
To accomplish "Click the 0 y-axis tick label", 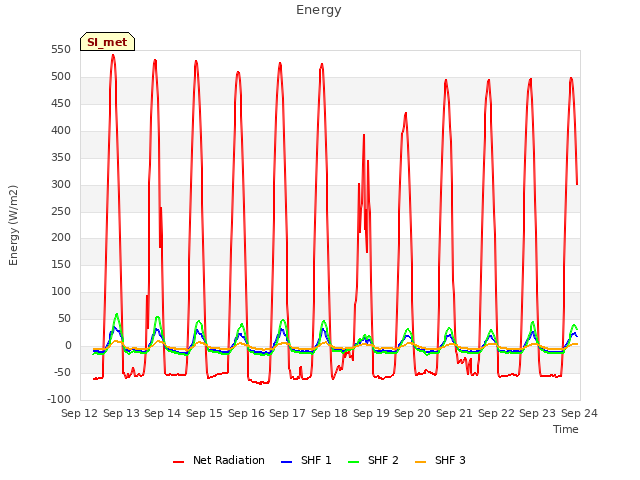I will click(x=68, y=345).
